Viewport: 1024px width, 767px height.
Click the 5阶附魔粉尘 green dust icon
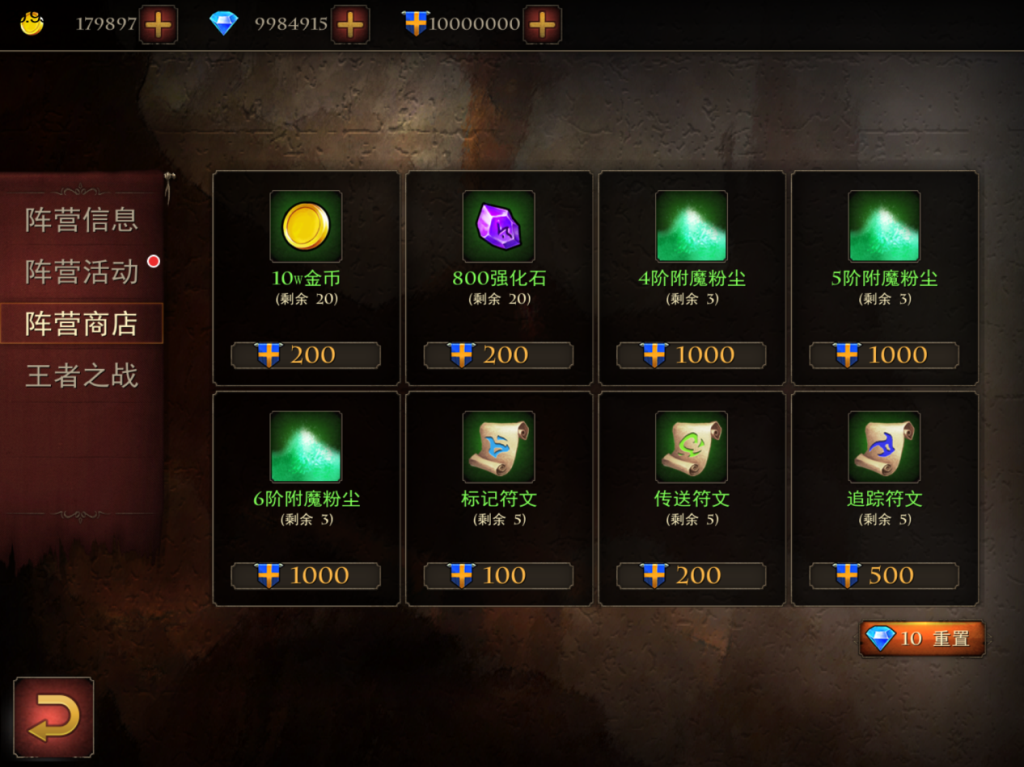(x=884, y=226)
